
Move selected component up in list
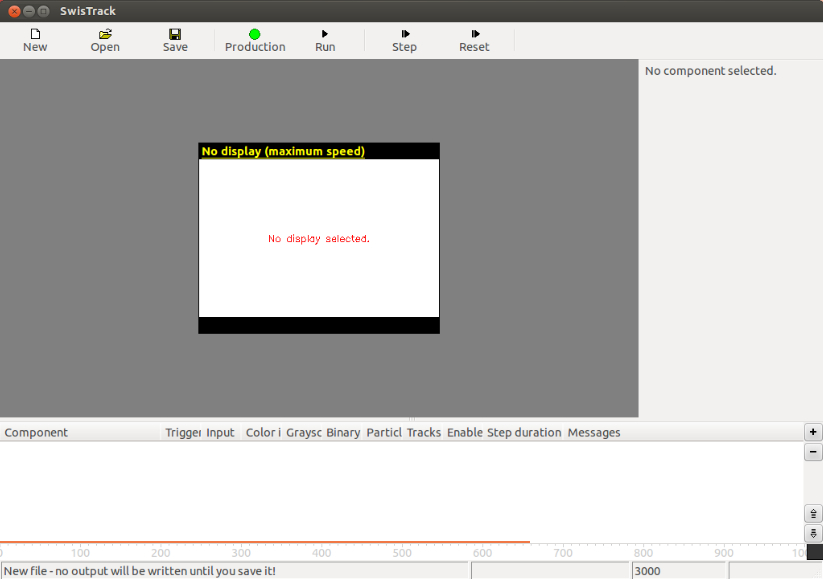tap(813, 514)
